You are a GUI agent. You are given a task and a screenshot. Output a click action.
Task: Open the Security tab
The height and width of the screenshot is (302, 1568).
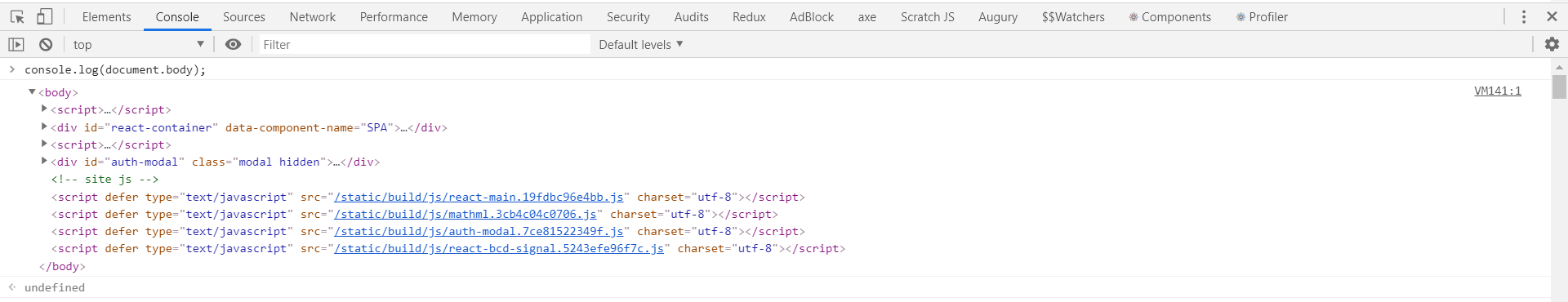628,16
